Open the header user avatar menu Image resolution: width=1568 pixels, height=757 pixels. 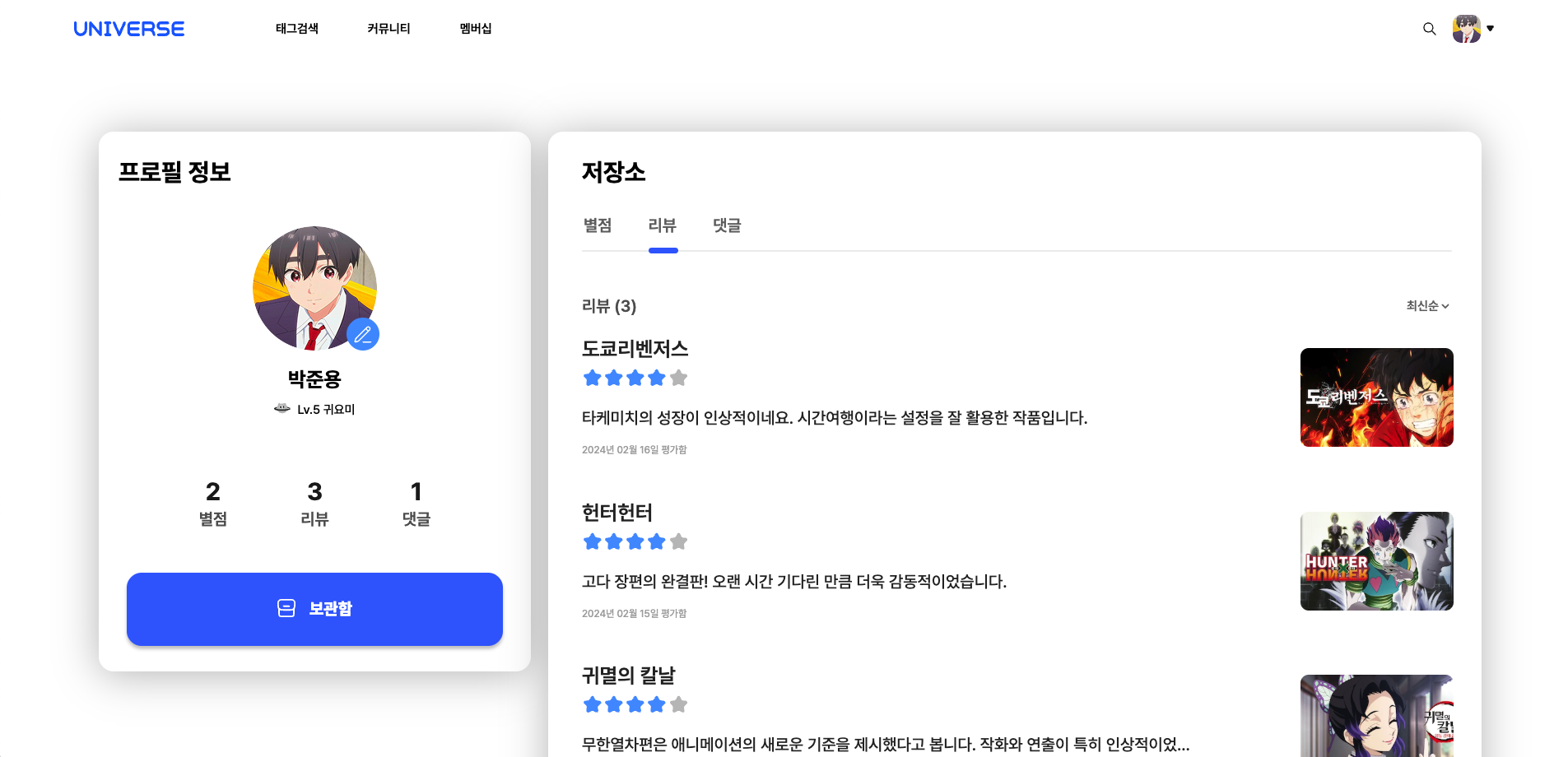click(x=1473, y=29)
